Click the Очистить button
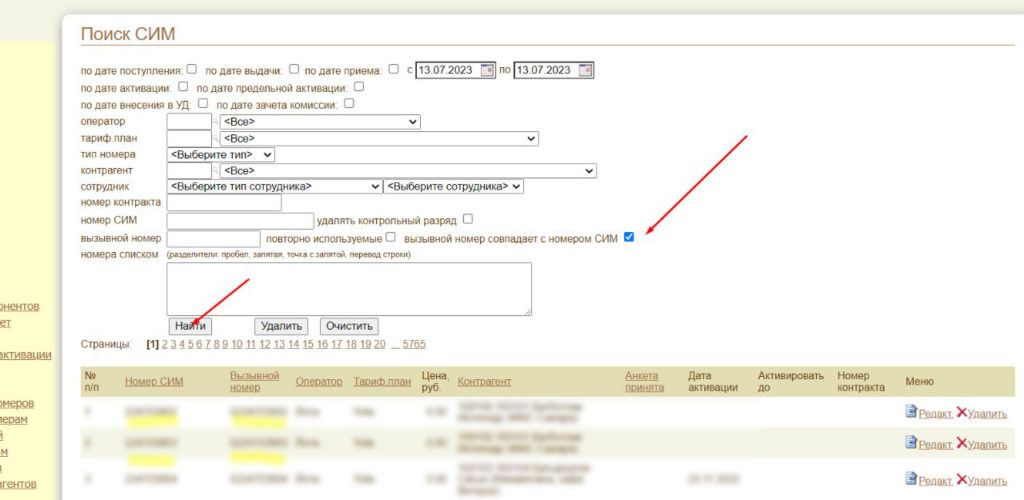This screenshot has height=500, width=1024. tap(349, 326)
